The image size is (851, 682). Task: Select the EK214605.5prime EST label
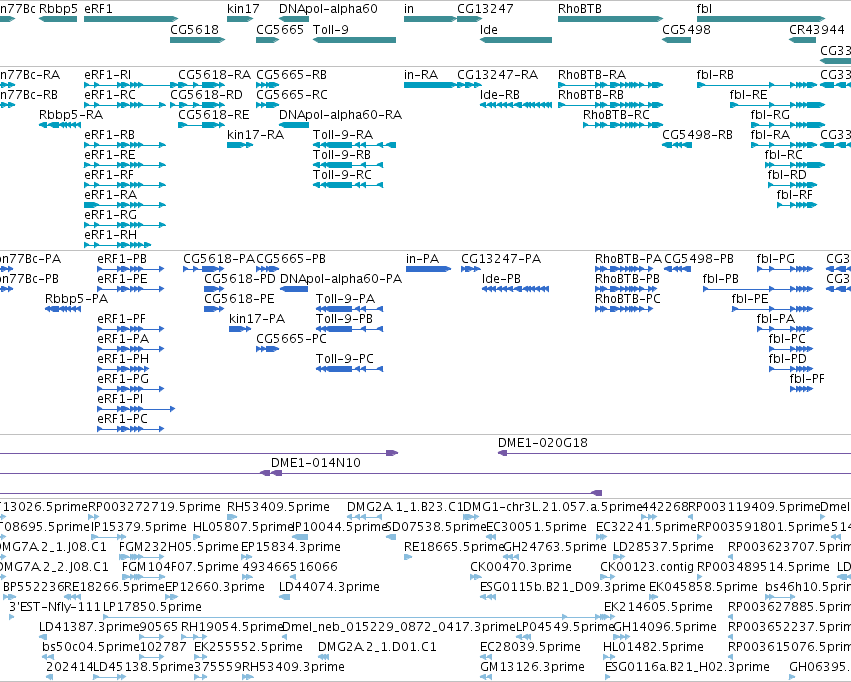(x=658, y=607)
